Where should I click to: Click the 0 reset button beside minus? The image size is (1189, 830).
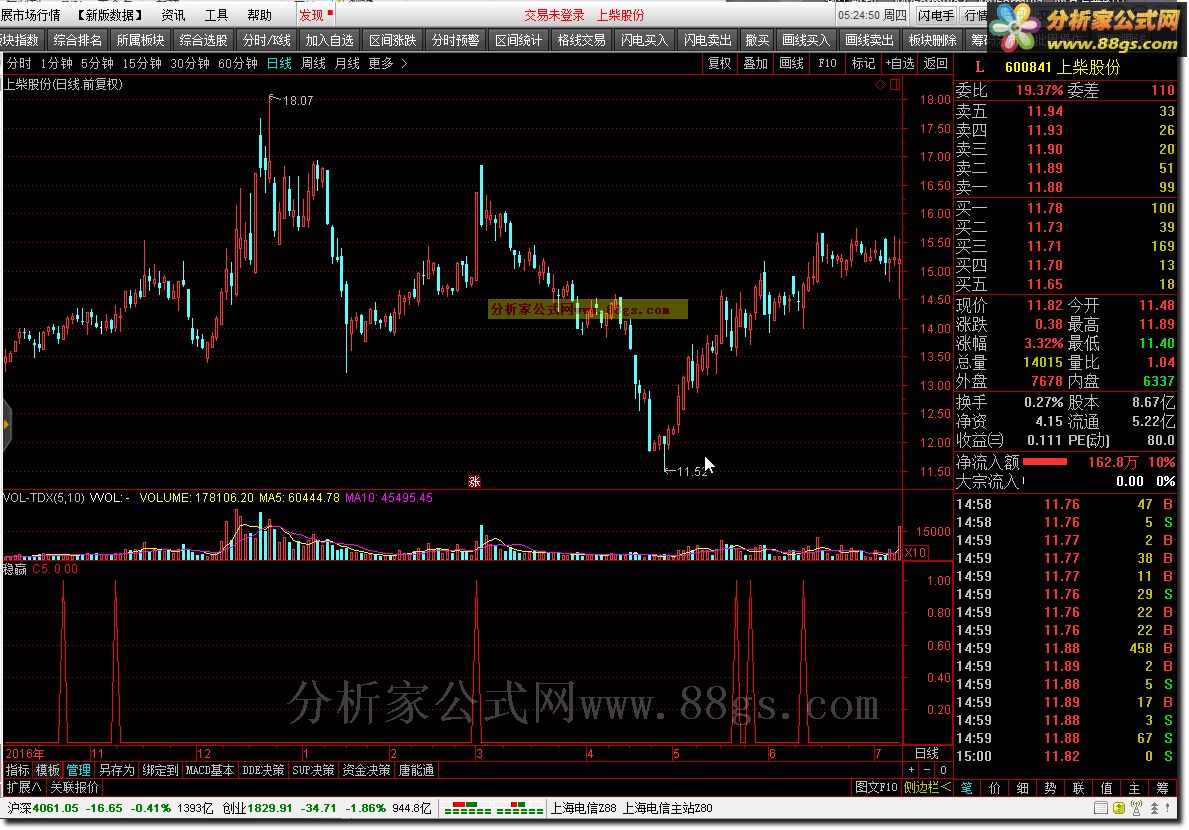(943, 770)
